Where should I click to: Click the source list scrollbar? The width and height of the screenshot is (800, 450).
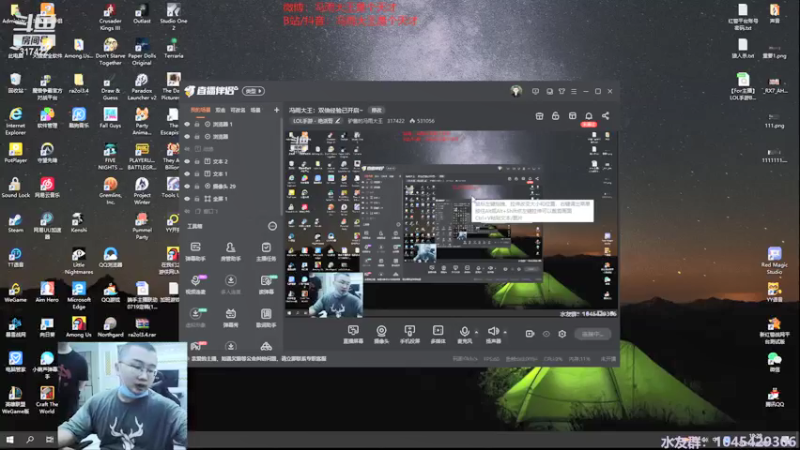(x=282, y=166)
